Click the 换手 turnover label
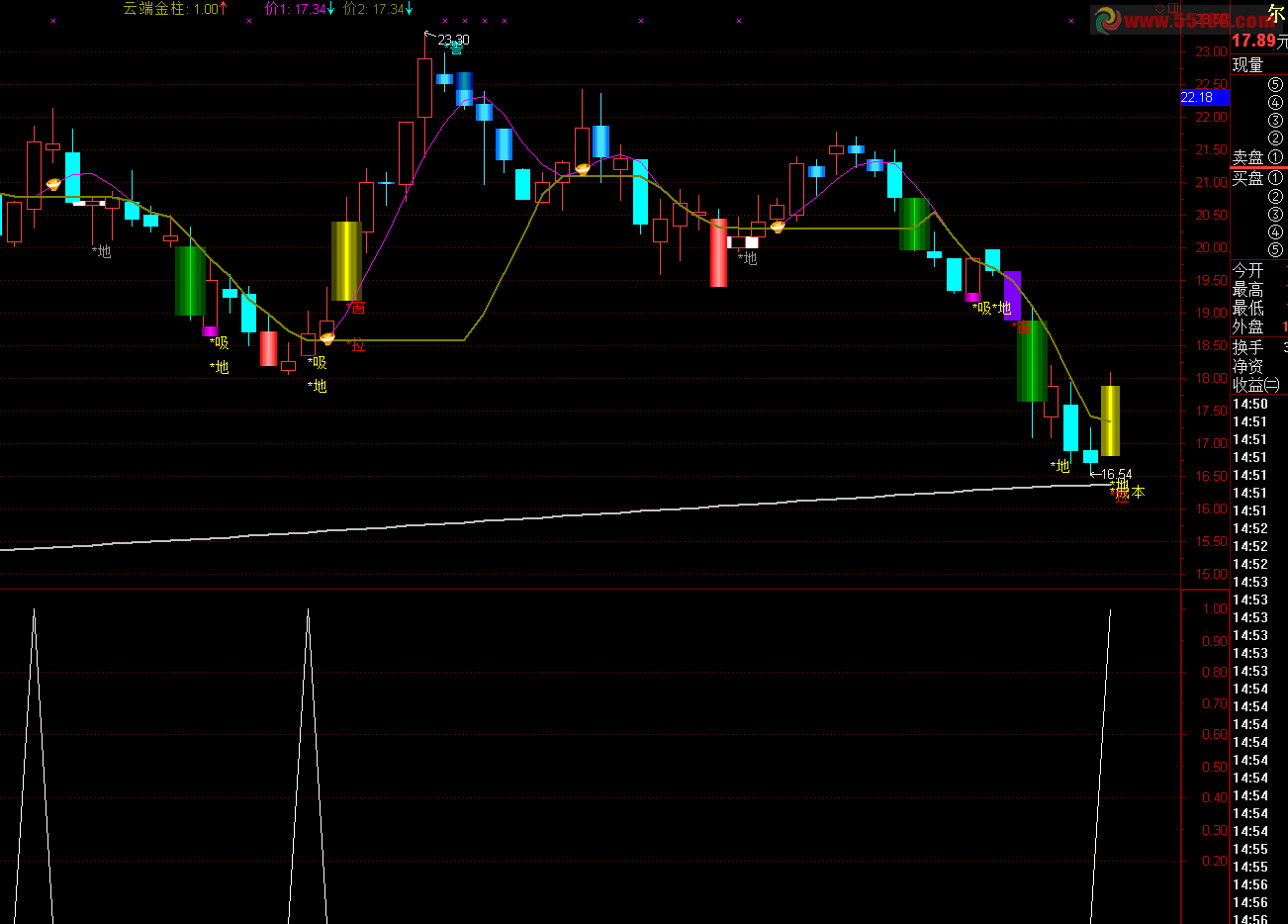The image size is (1288, 924). point(1247,347)
